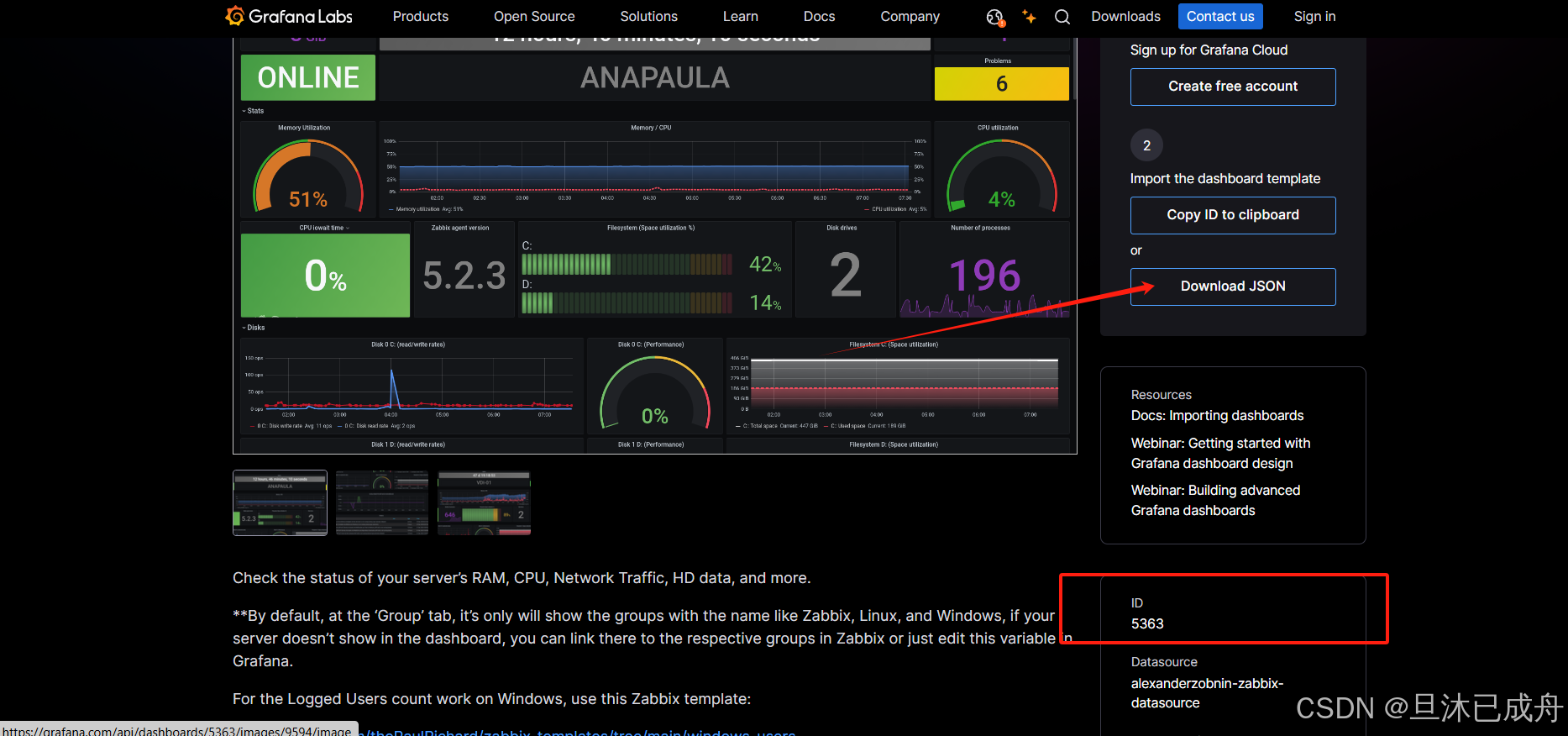Click the Sign up for Grafana Cloud text
This screenshot has height=736, width=1568.
[1209, 50]
